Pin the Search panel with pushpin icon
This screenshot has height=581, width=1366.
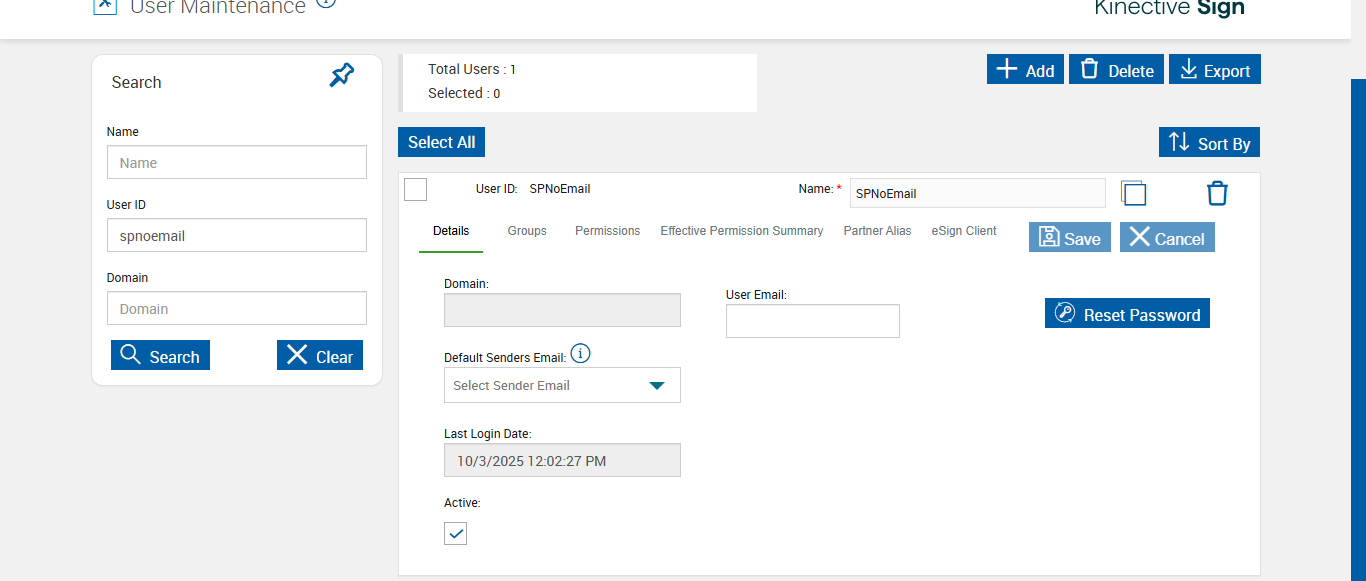(342, 76)
